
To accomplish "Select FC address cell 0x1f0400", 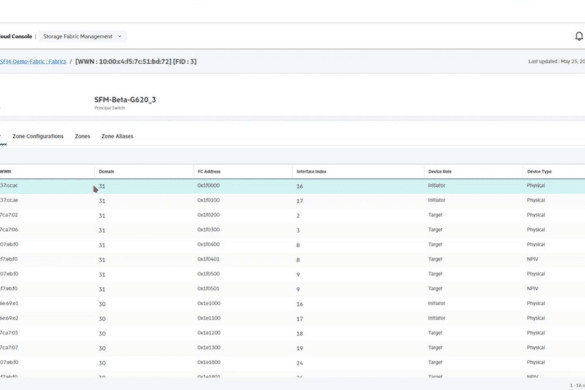I will (x=209, y=244).
